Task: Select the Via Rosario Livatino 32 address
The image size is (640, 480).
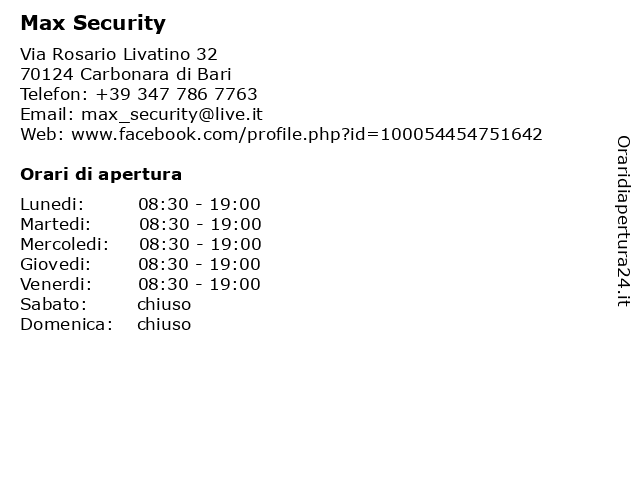Action: 119,54
